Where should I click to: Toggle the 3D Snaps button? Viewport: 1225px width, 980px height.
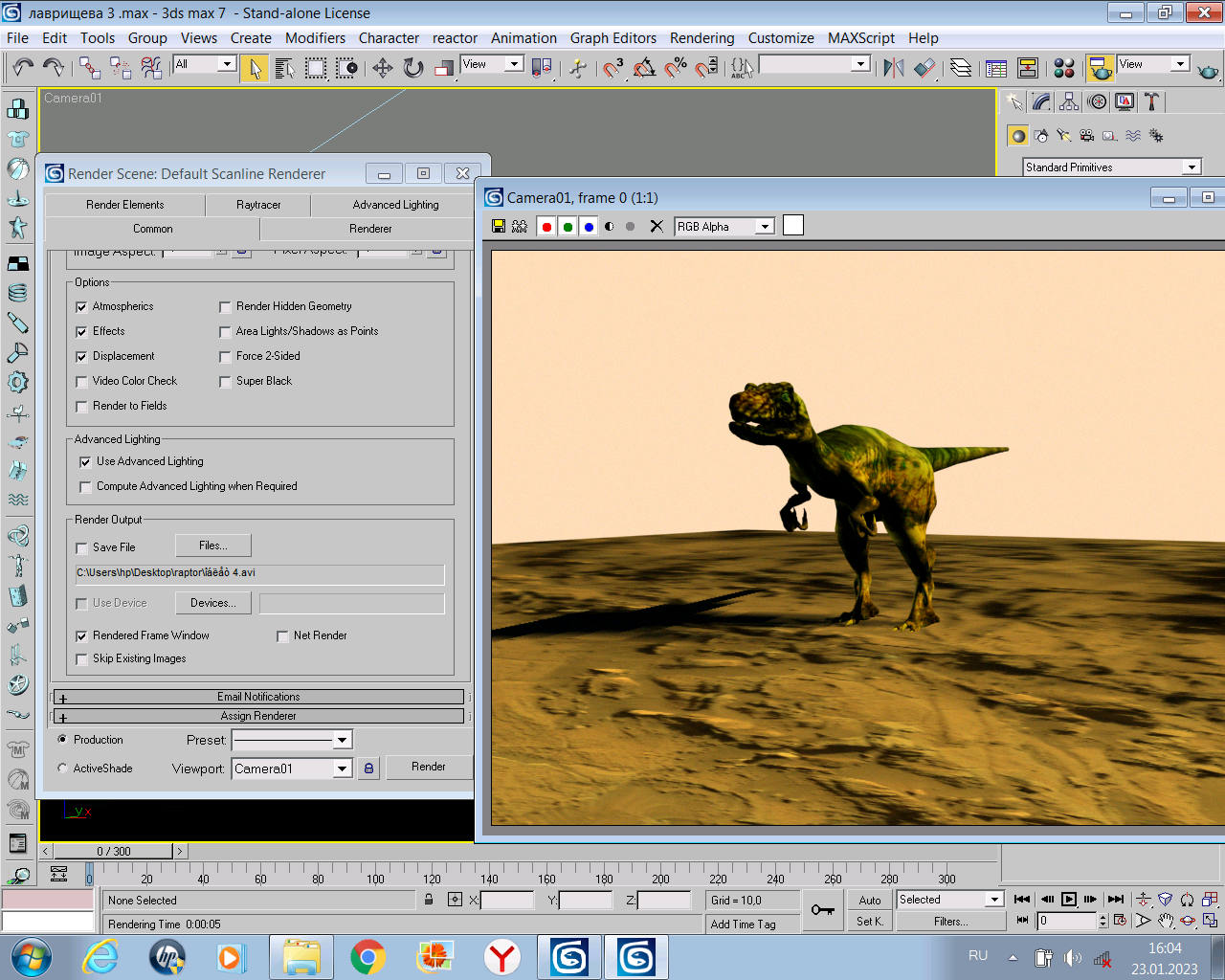[x=613, y=68]
